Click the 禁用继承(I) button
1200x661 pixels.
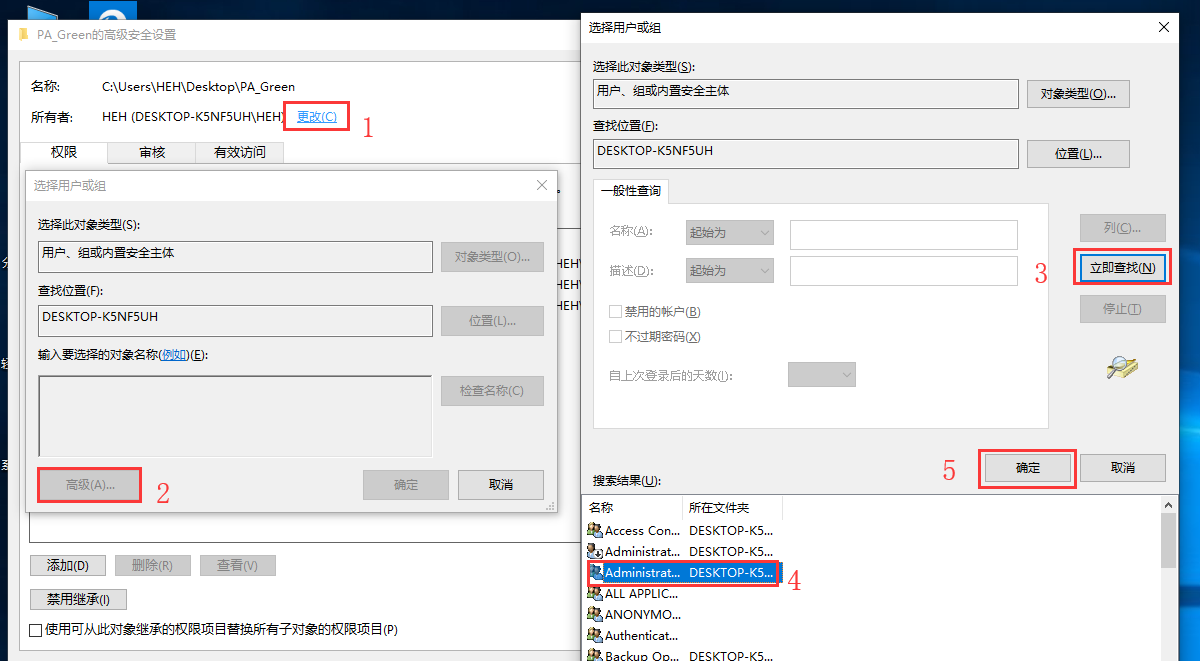point(79,600)
